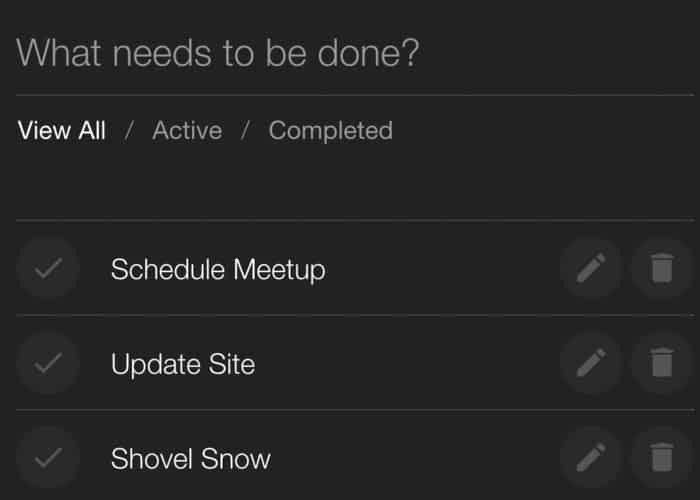Click the Update Site task label

point(183,364)
